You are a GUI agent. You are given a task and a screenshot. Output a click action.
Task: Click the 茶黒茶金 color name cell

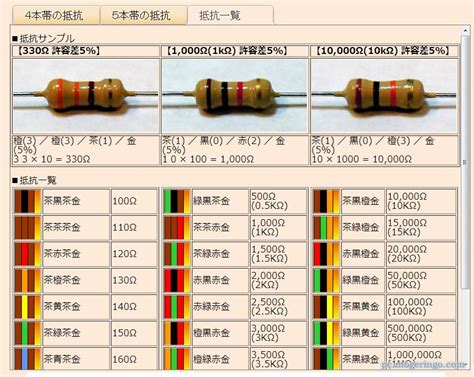[x=76, y=201]
